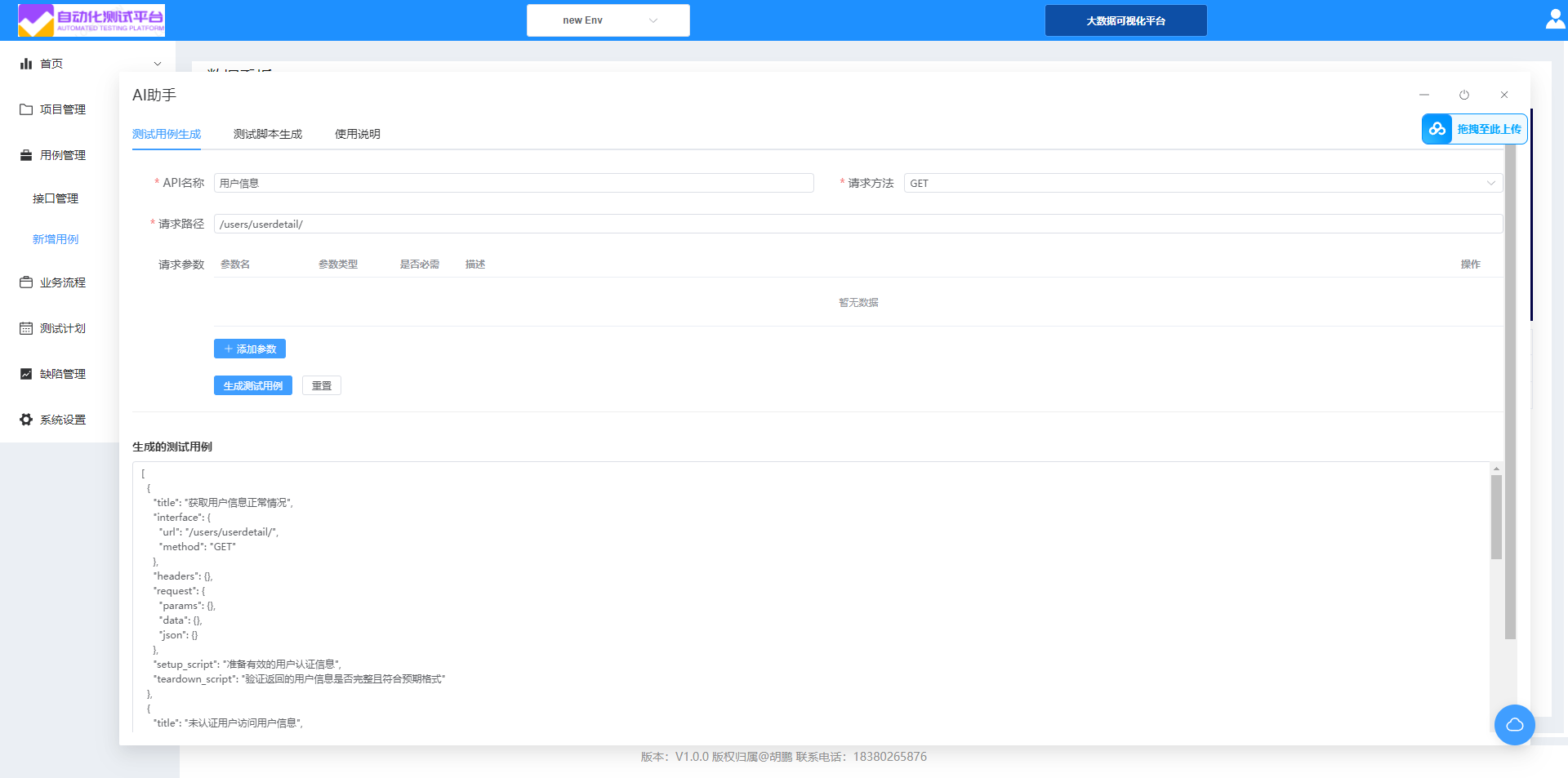Image resolution: width=1568 pixels, height=778 pixels.
Task: Click the 描述 column header
Action: point(475,265)
